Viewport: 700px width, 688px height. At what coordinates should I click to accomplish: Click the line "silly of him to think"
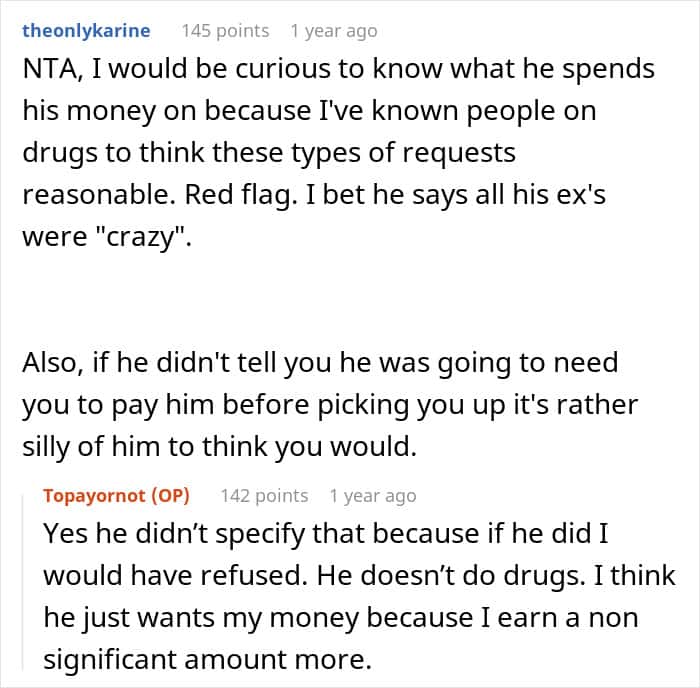pyautogui.click(x=220, y=447)
